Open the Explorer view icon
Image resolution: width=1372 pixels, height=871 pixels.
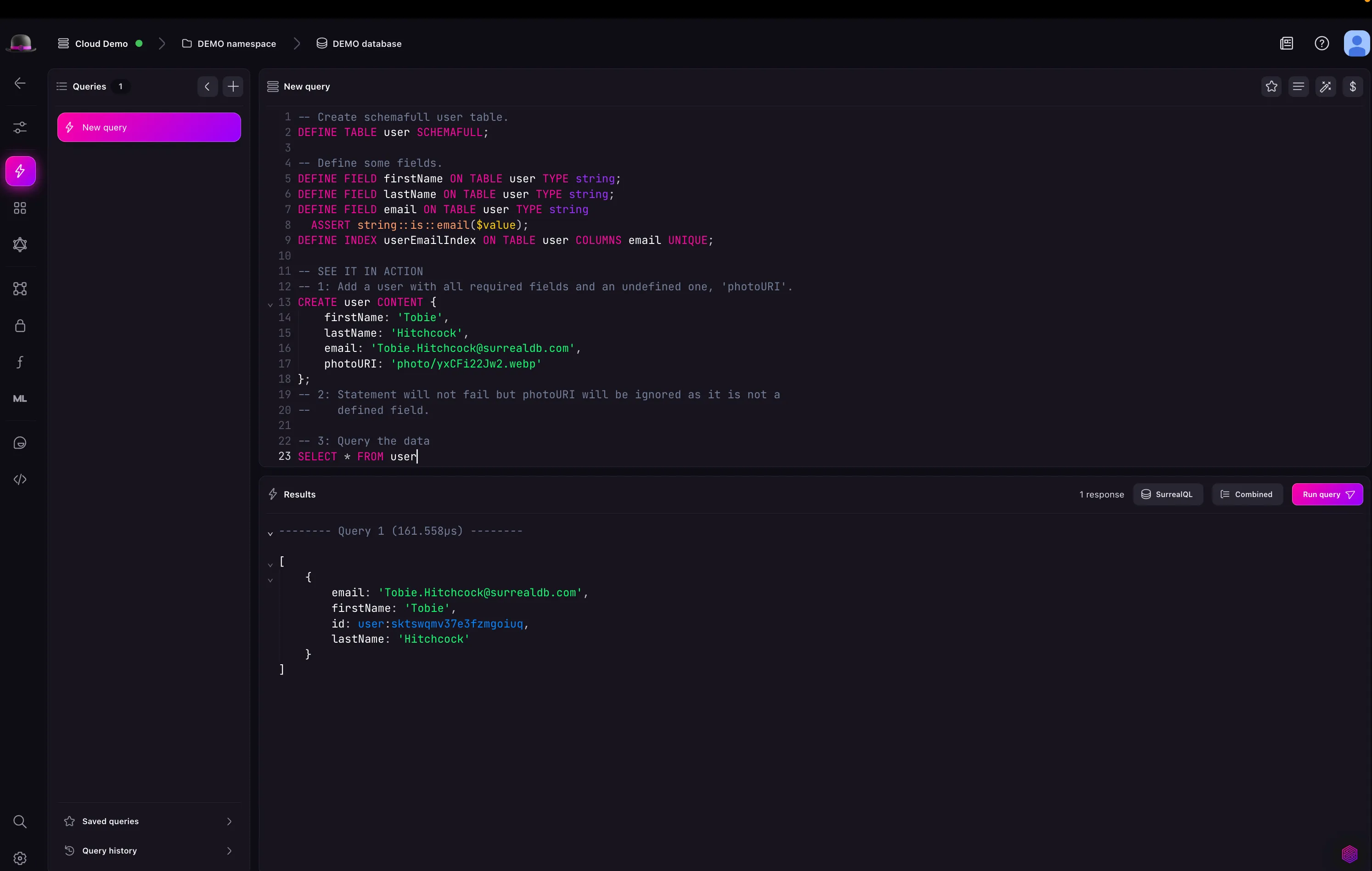click(20, 208)
